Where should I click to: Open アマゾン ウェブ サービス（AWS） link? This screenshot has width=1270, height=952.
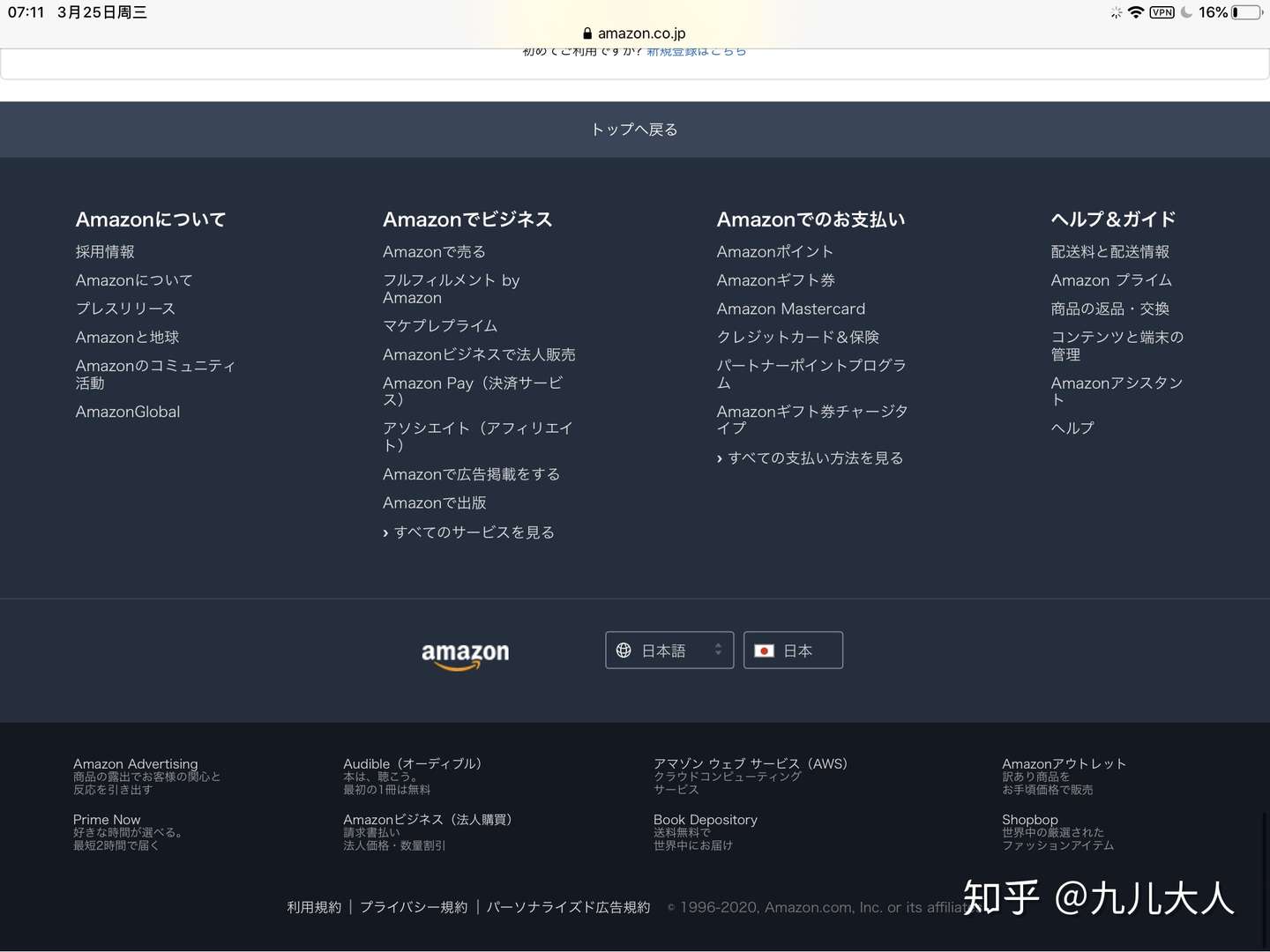[x=751, y=763]
